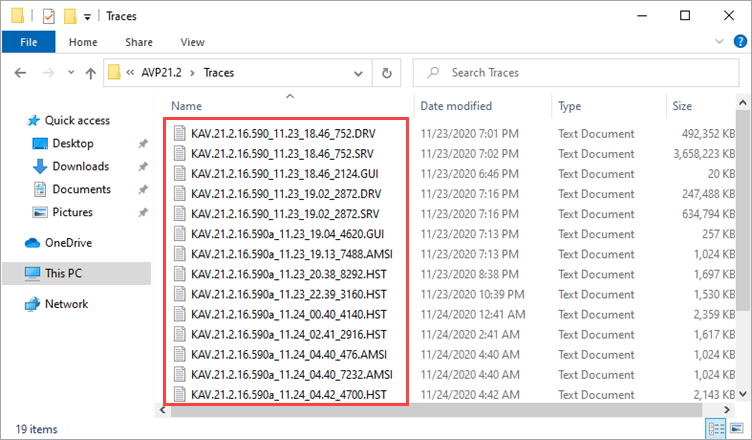The width and height of the screenshot is (752, 440).
Task: Click the pin icon next to Desktop
Action: pyautogui.click(x=143, y=143)
